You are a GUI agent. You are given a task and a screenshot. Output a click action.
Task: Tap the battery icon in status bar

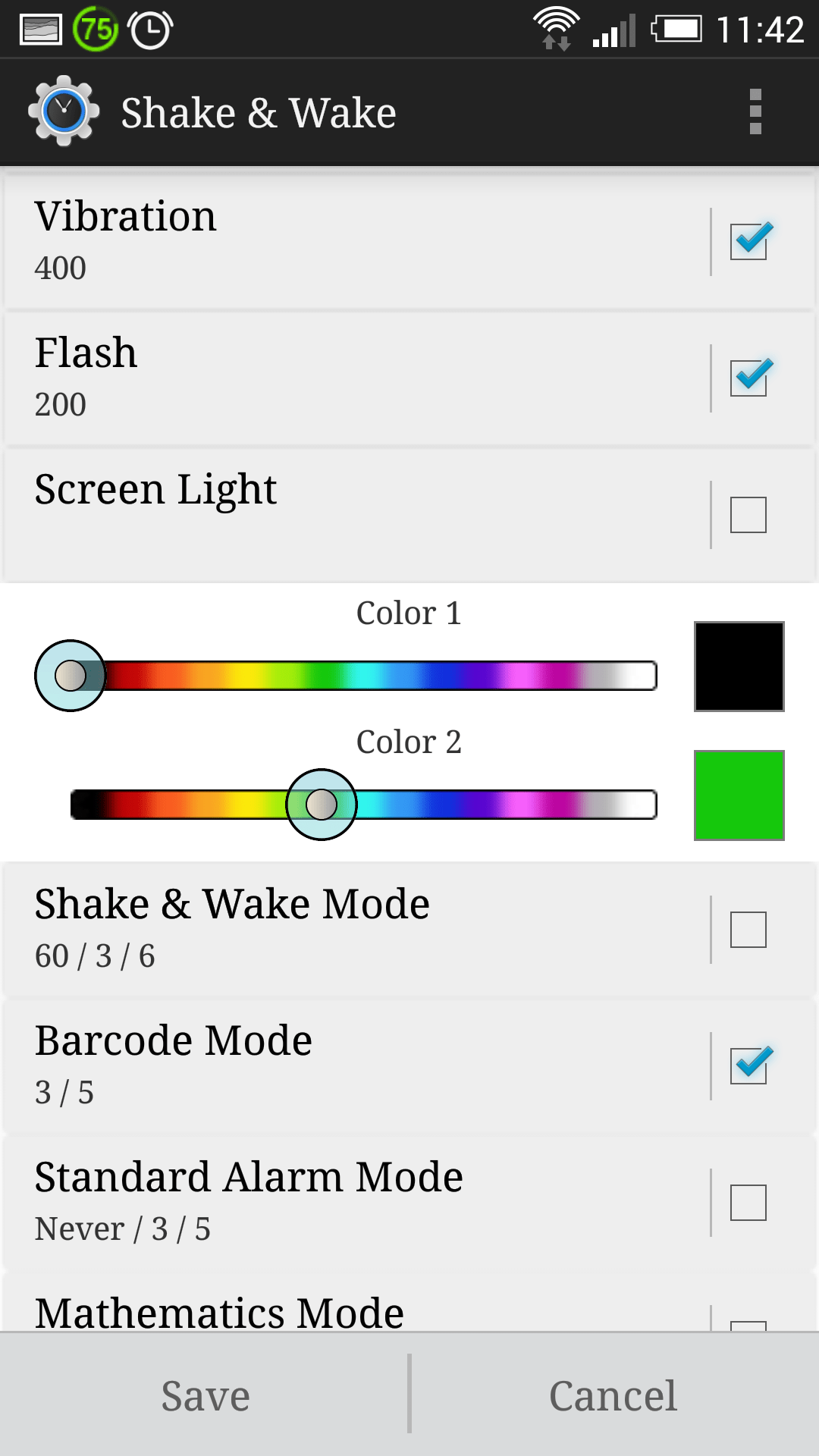(676, 30)
